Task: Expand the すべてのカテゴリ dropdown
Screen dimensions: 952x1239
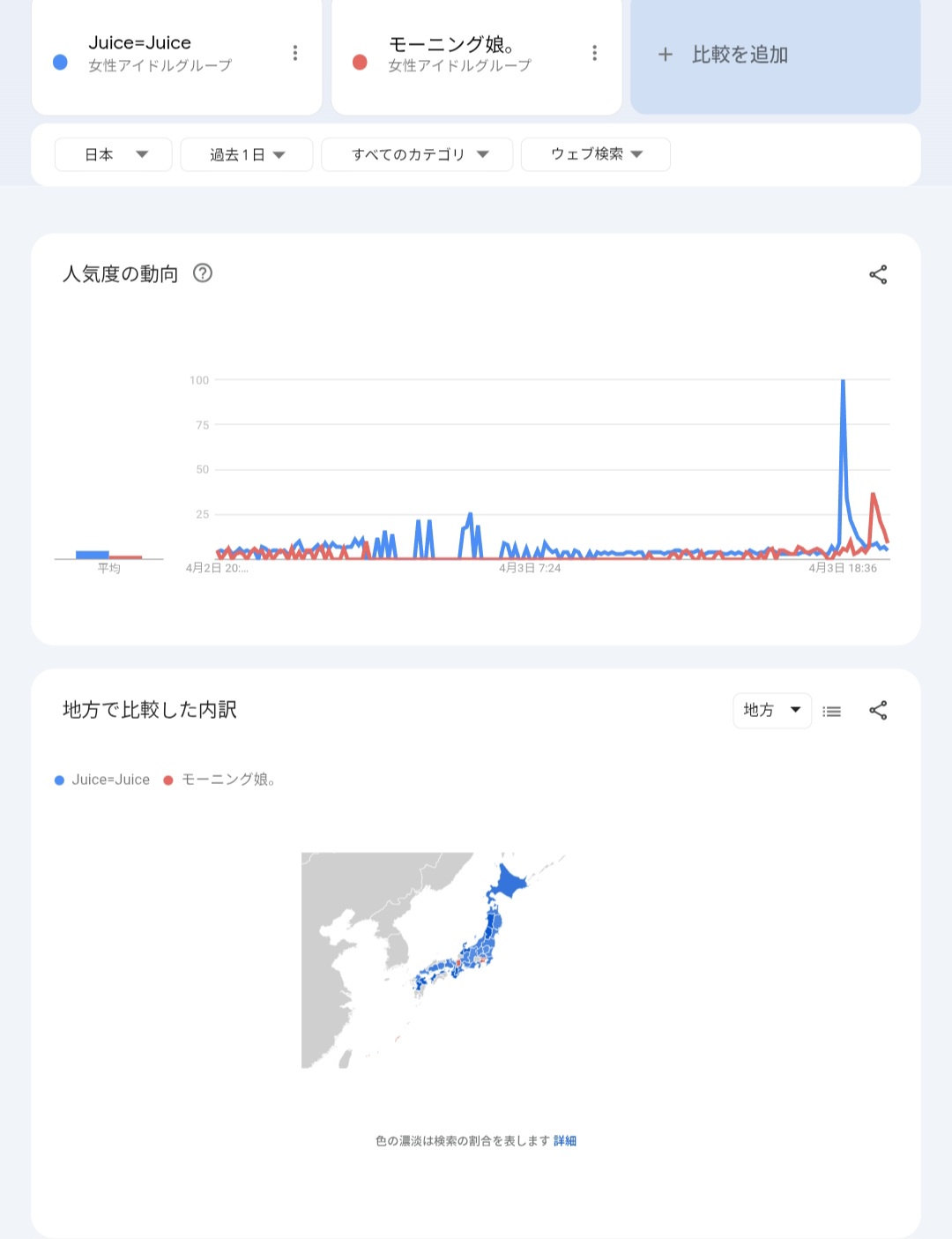Action: click(418, 155)
